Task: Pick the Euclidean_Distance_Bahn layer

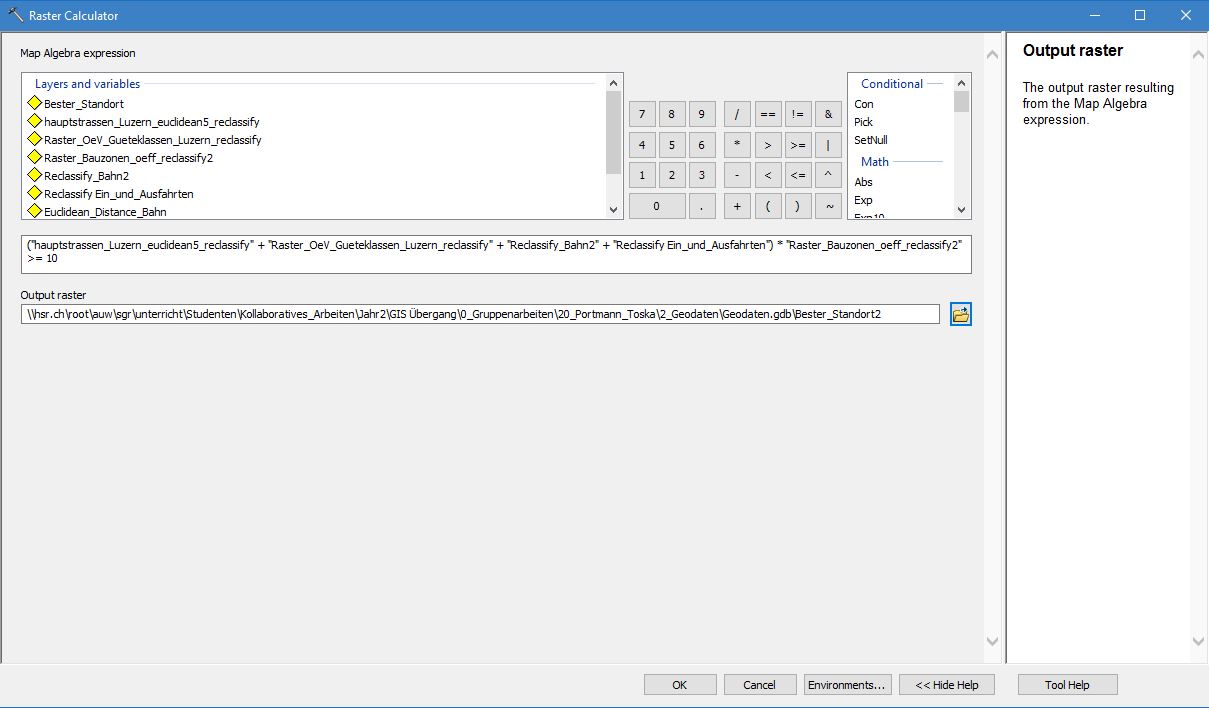Action: click(x=105, y=212)
